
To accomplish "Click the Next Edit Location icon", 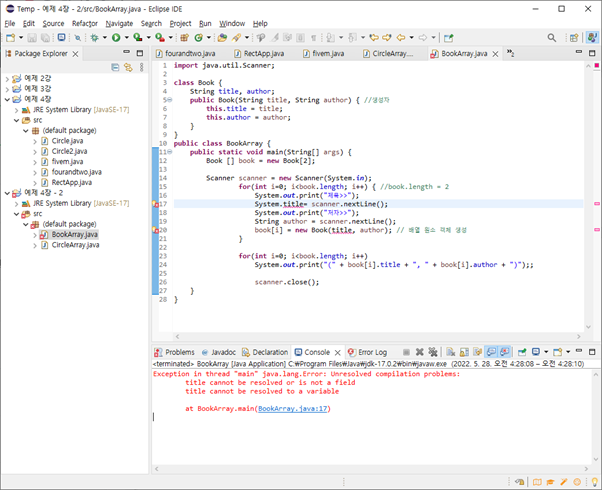I will [387, 38].
